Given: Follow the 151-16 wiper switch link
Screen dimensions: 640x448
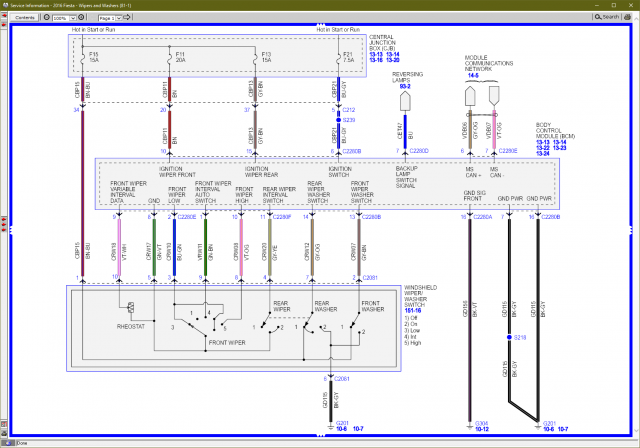Looking at the screenshot, I should pos(413,311).
